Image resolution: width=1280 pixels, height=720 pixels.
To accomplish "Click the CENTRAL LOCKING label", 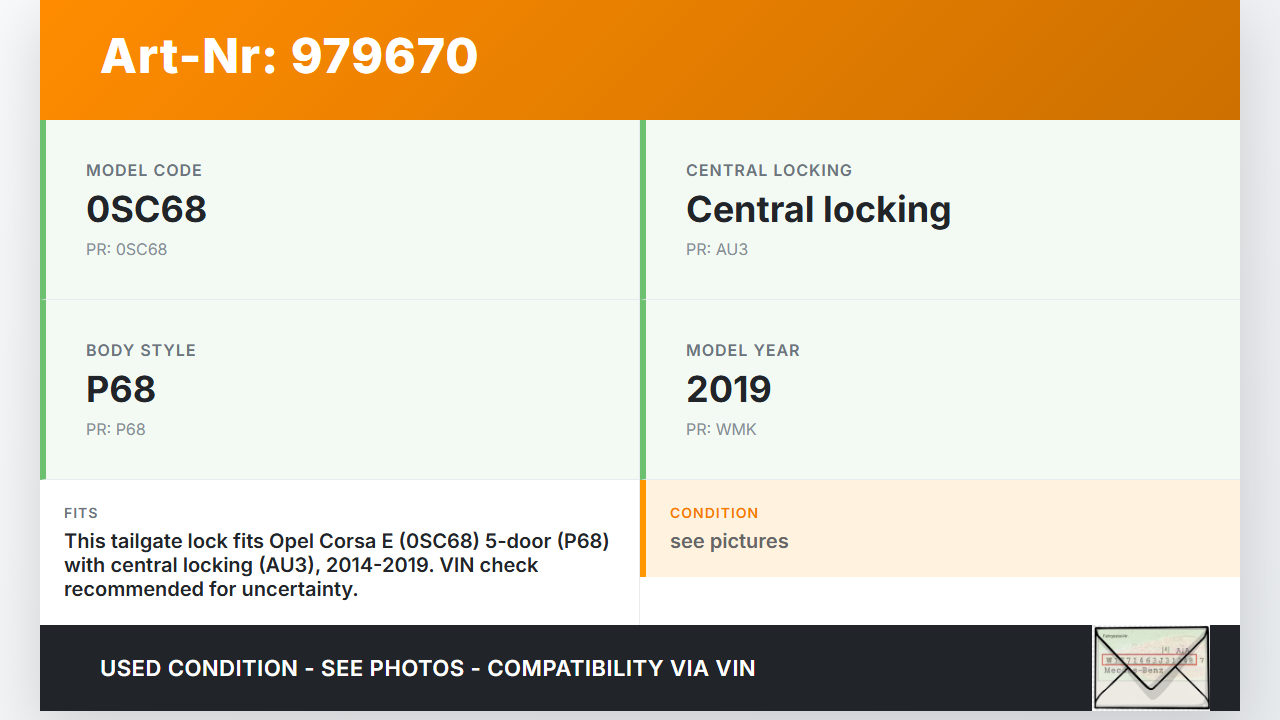I will point(768,170).
